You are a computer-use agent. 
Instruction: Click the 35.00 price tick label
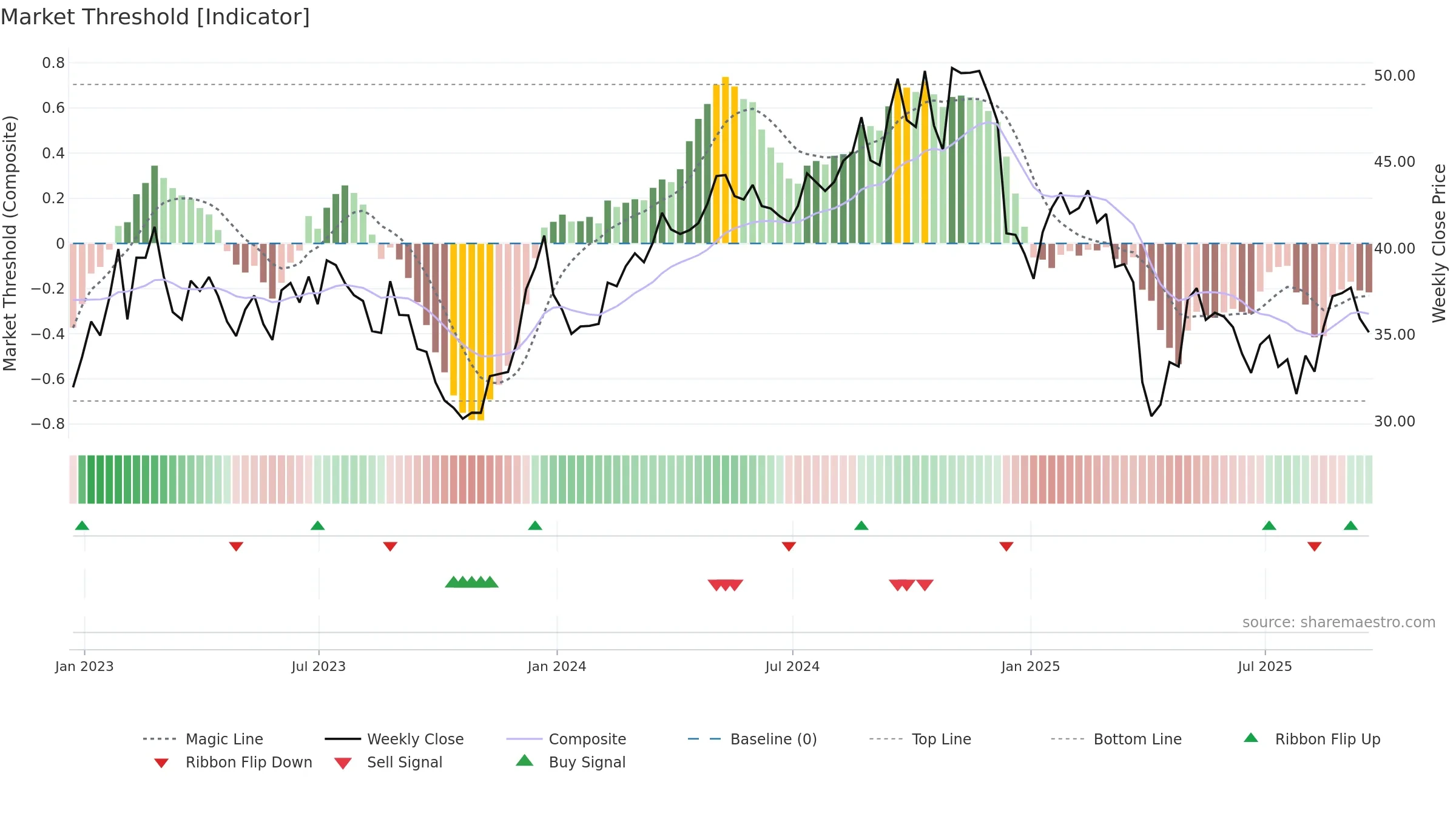coord(1394,335)
